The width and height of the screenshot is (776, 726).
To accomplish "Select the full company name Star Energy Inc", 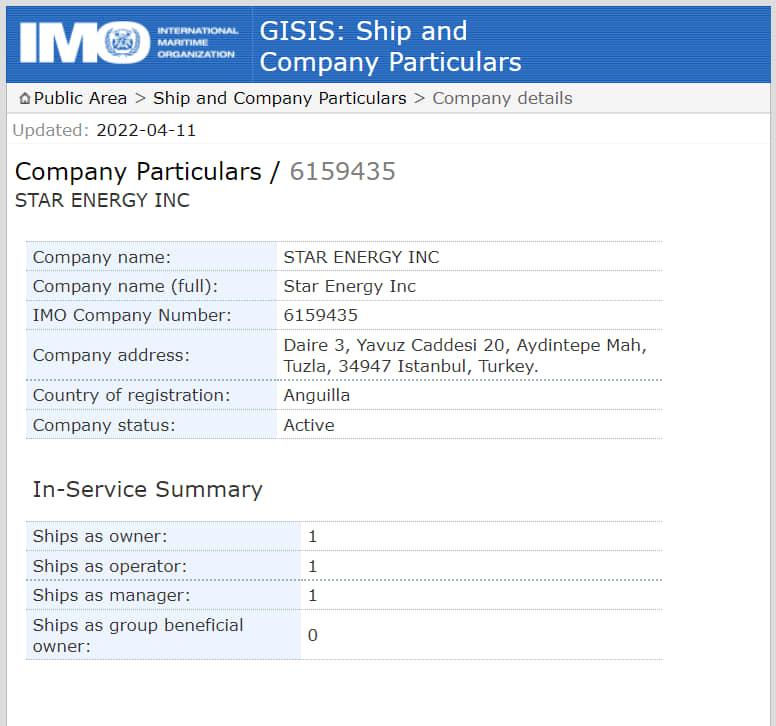I will (x=349, y=286).
